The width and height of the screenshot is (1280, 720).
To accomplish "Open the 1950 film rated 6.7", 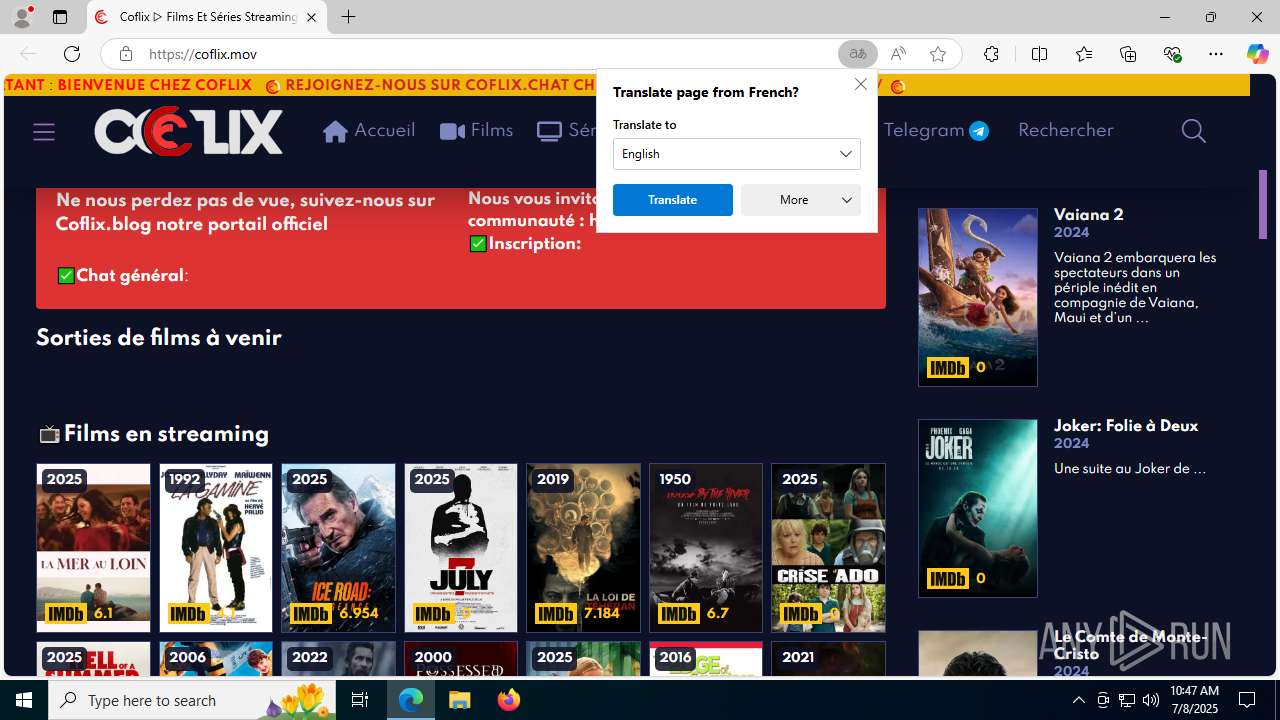I will coord(706,548).
